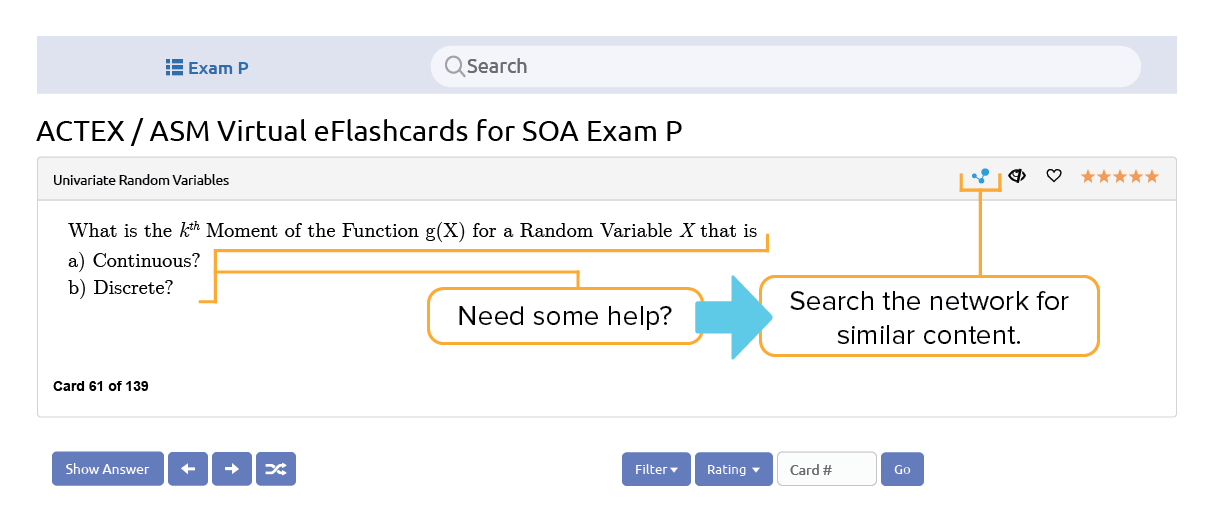Rate the card with the fifth star
The image size is (1215, 522).
pos(1152,176)
